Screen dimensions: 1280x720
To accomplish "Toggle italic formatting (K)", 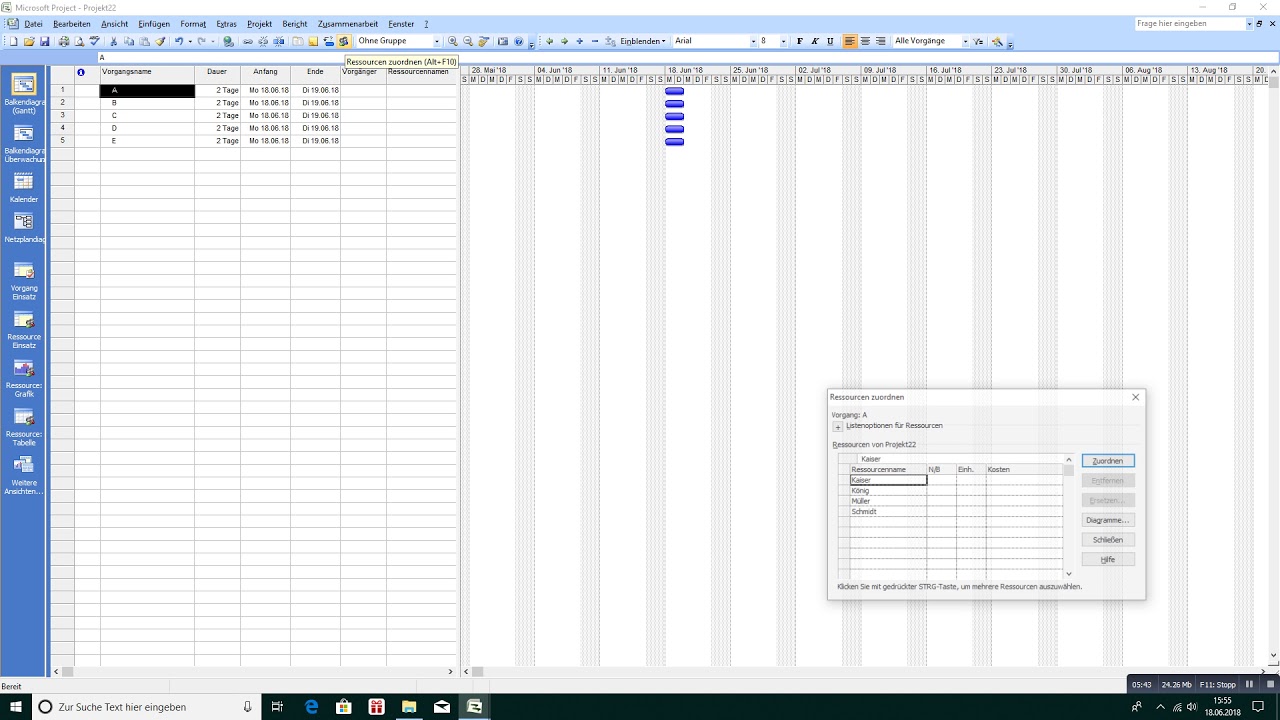I will tap(815, 41).
